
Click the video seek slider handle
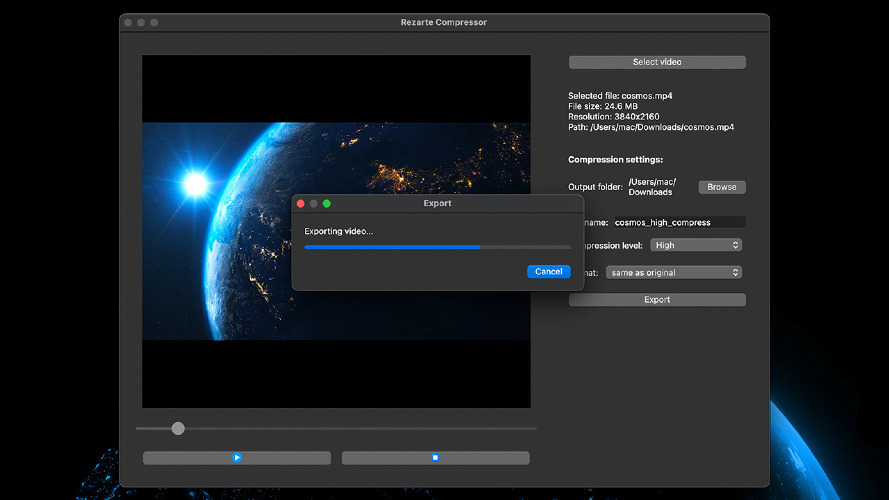click(178, 429)
